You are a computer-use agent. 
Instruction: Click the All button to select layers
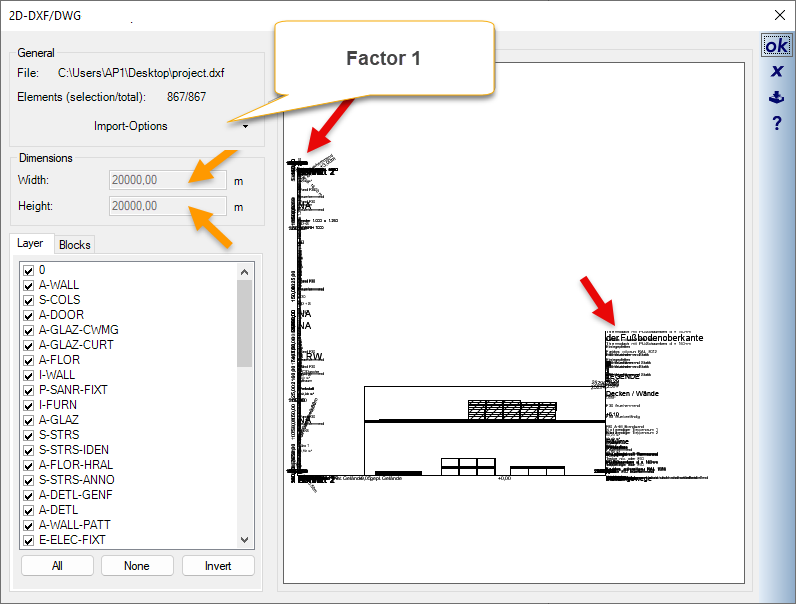(57, 566)
